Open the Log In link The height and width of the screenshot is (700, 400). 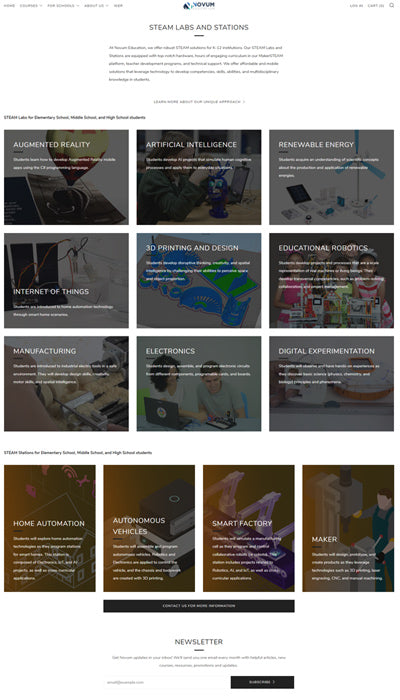(x=356, y=6)
